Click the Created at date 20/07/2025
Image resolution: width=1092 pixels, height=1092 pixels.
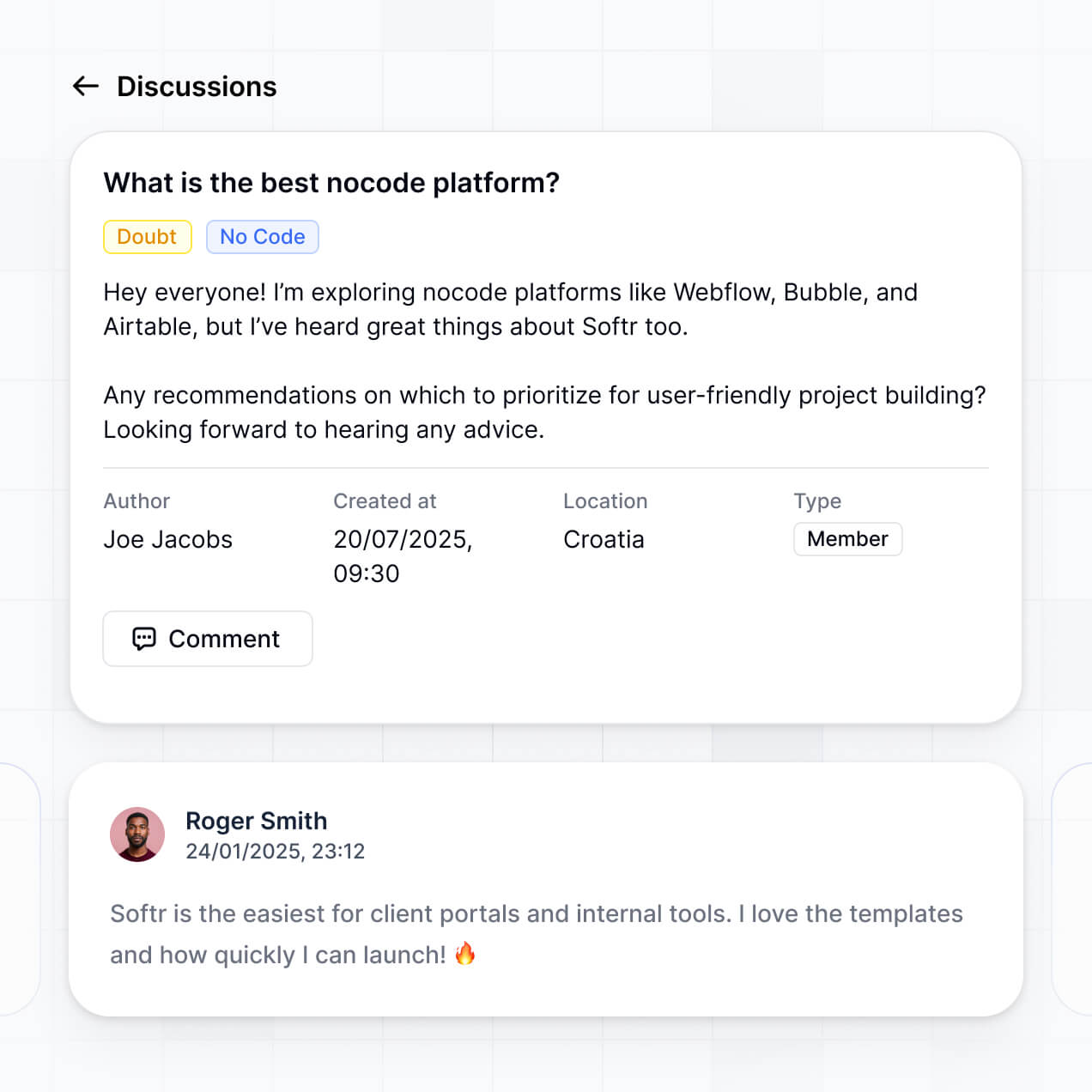coord(403,540)
